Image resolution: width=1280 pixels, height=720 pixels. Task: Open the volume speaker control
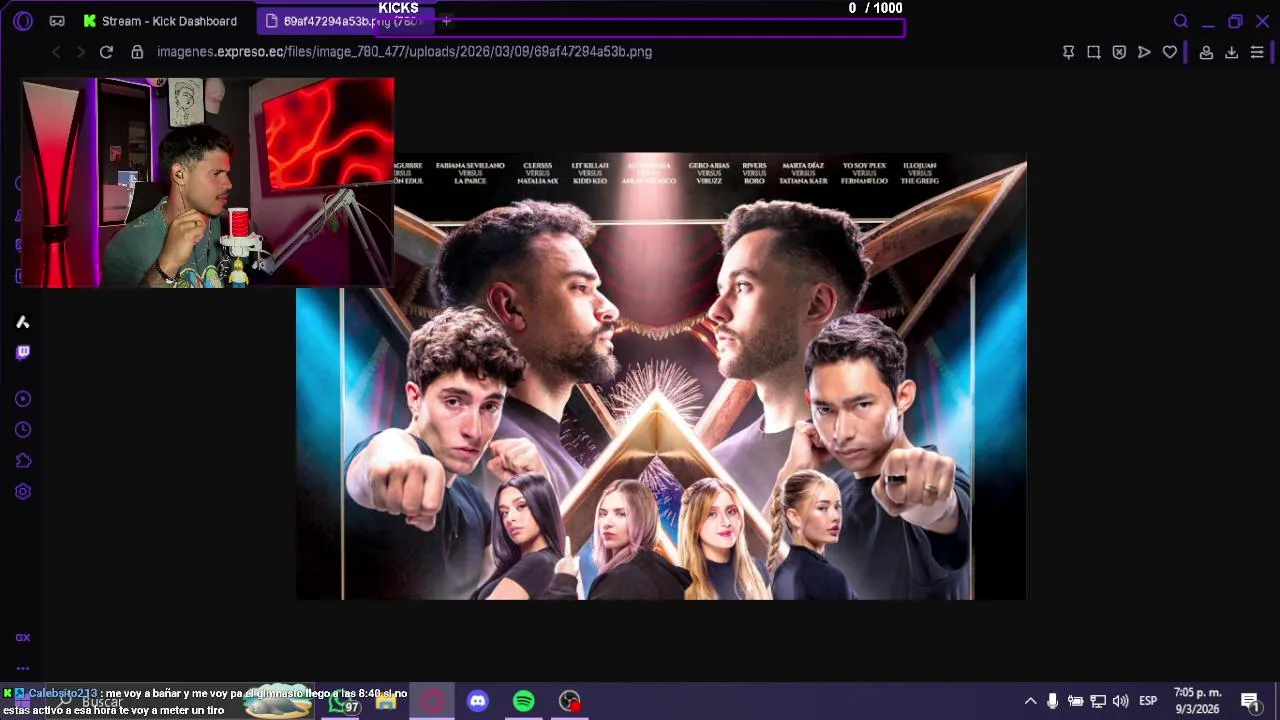point(1120,701)
